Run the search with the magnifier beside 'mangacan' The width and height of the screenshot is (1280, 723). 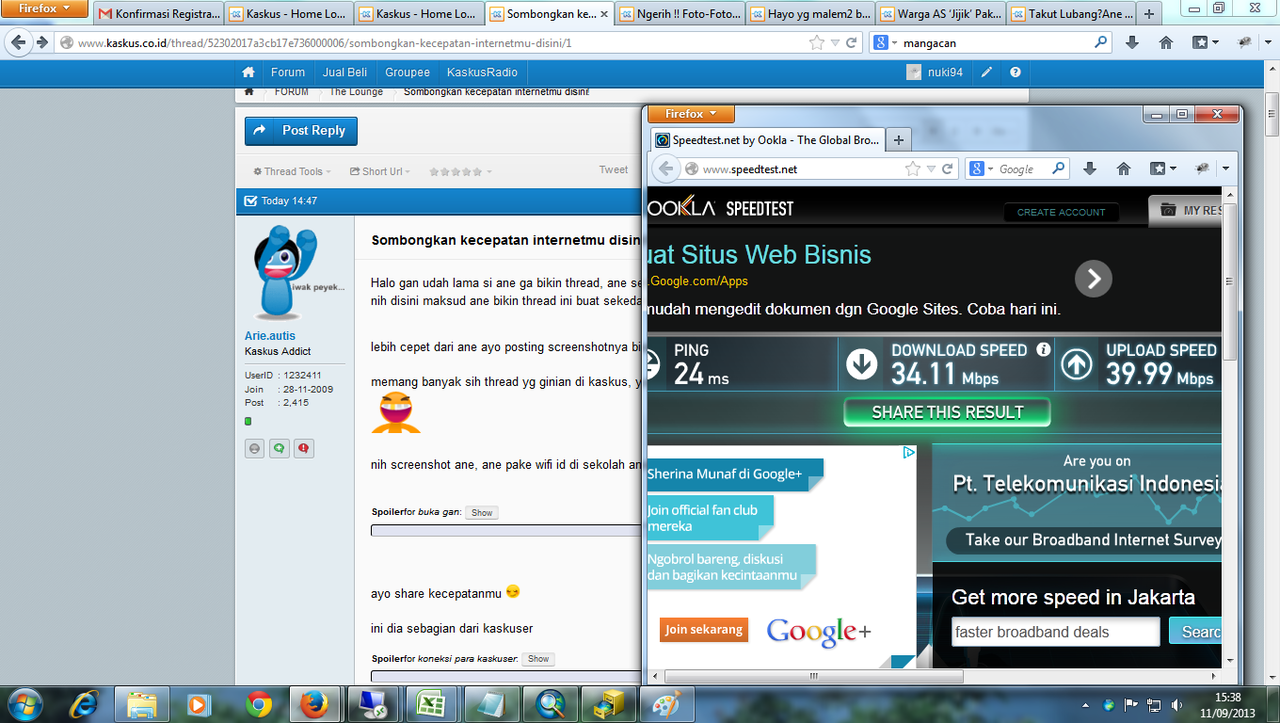coord(1101,43)
